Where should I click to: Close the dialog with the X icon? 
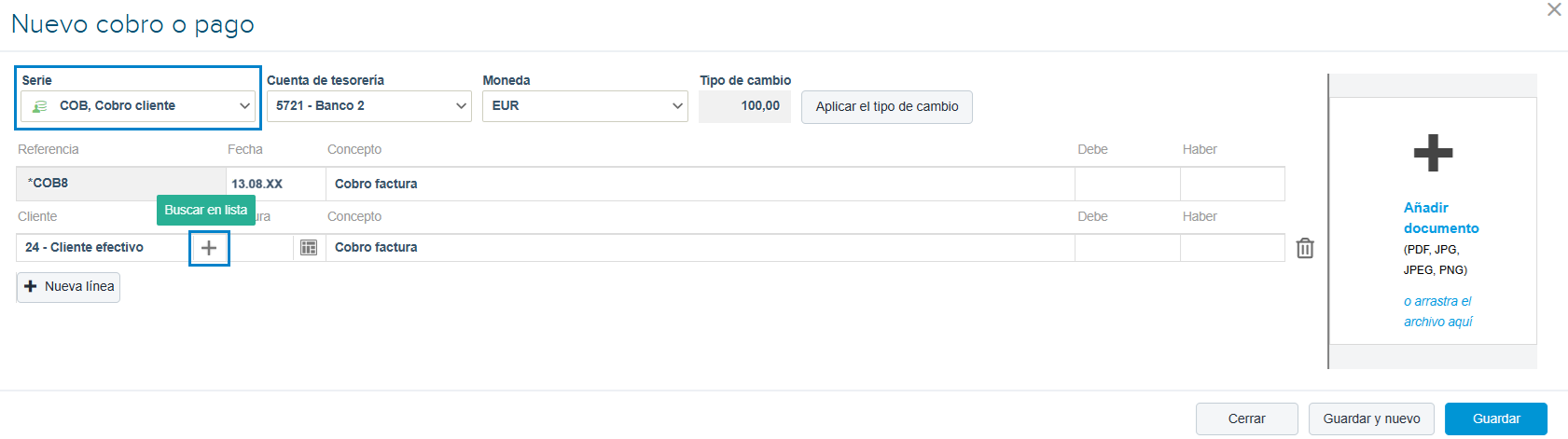1554,9
